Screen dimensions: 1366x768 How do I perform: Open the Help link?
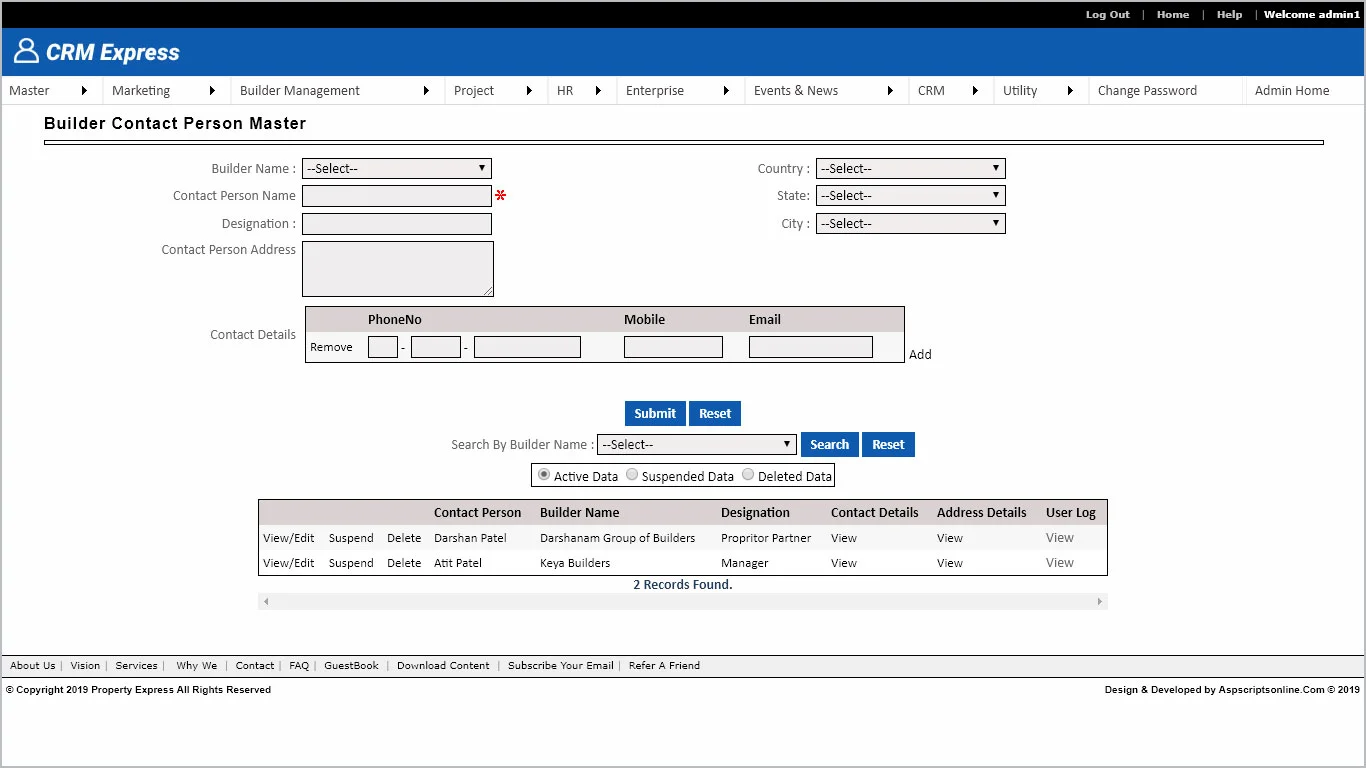(1229, 14)
